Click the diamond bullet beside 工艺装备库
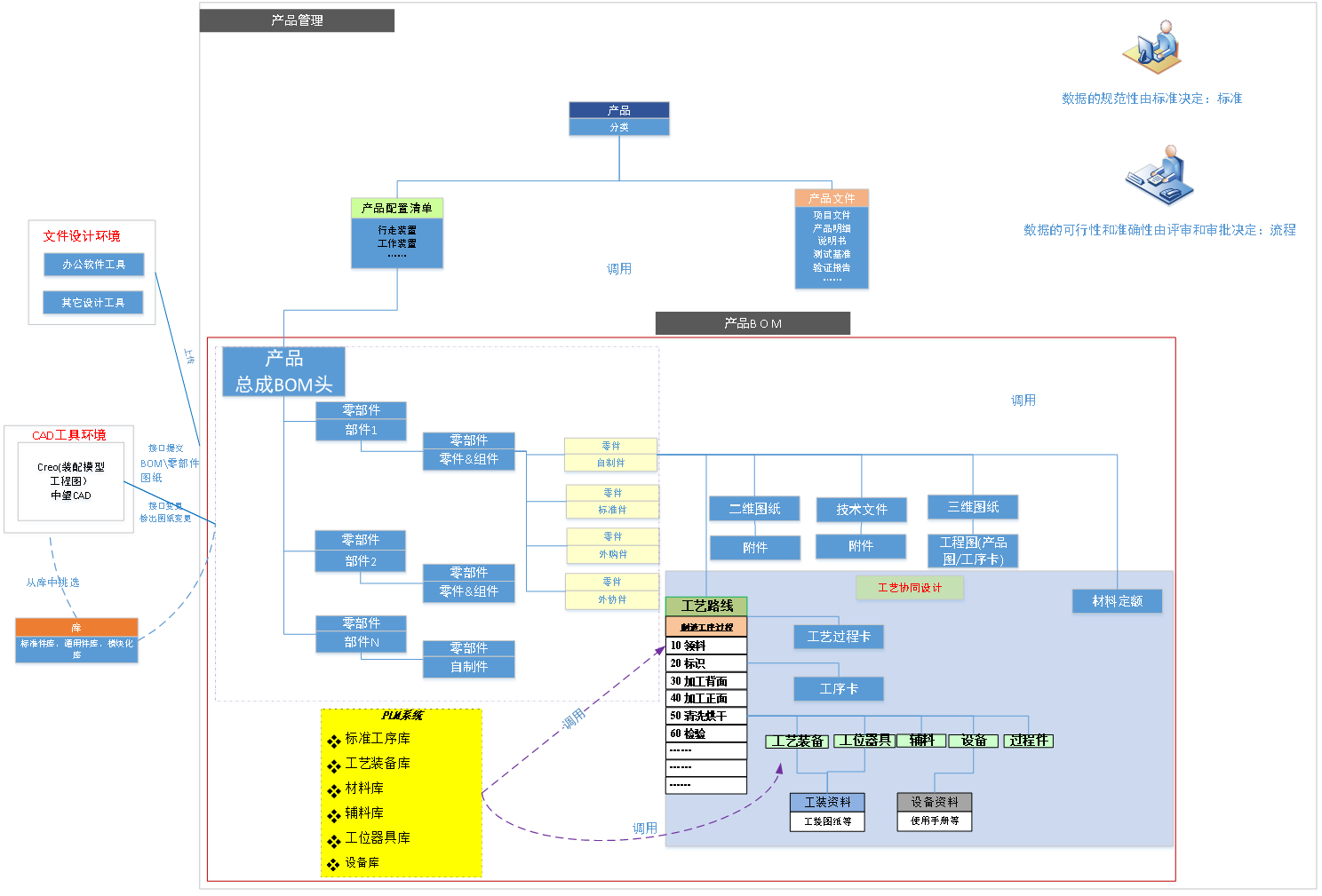1322x896 pixels. [333, 765]
